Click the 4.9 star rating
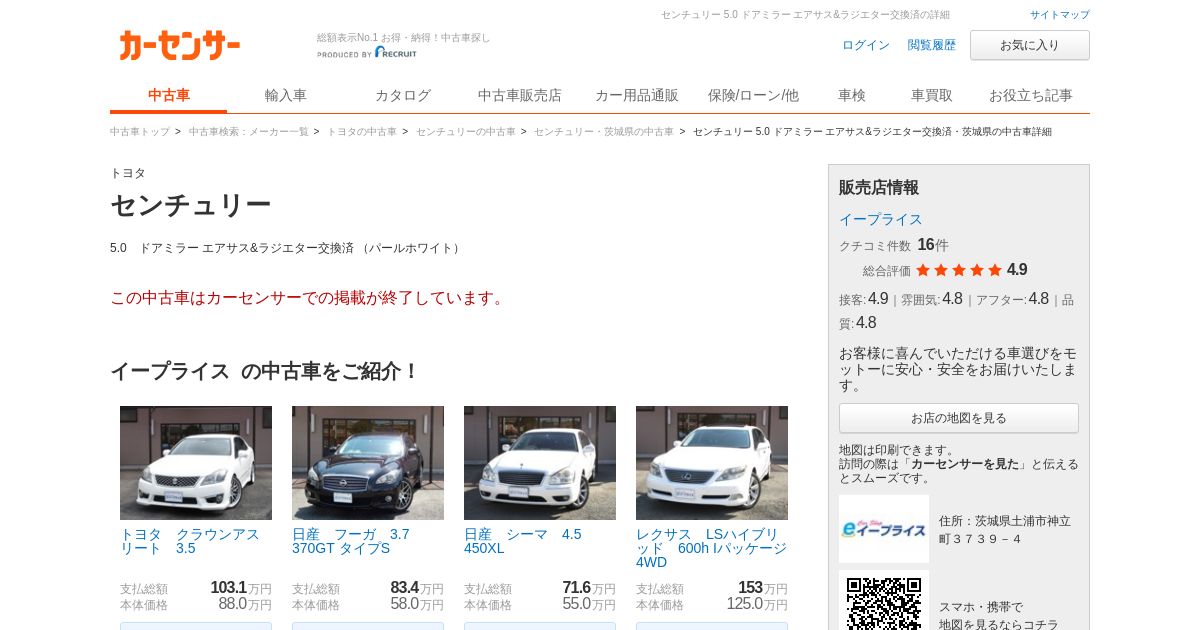Viewport: 1200px width, 630px height. coord(971,270)
